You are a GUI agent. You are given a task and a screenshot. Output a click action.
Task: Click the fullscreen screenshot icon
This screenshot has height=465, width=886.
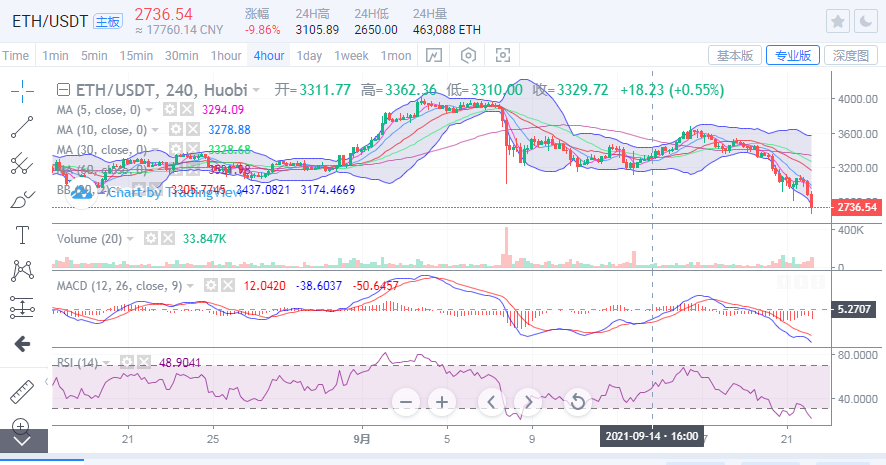(x=503, y=55)
